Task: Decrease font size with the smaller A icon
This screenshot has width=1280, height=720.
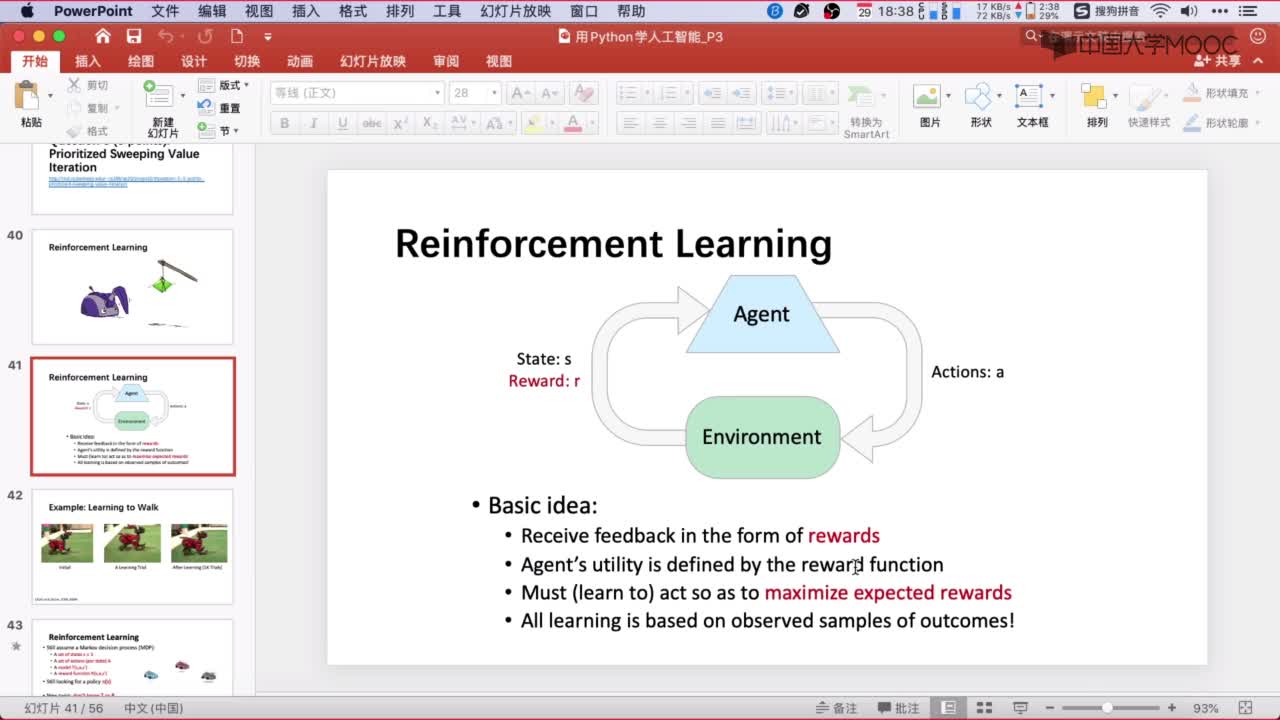Action: [x=549, y=93]
